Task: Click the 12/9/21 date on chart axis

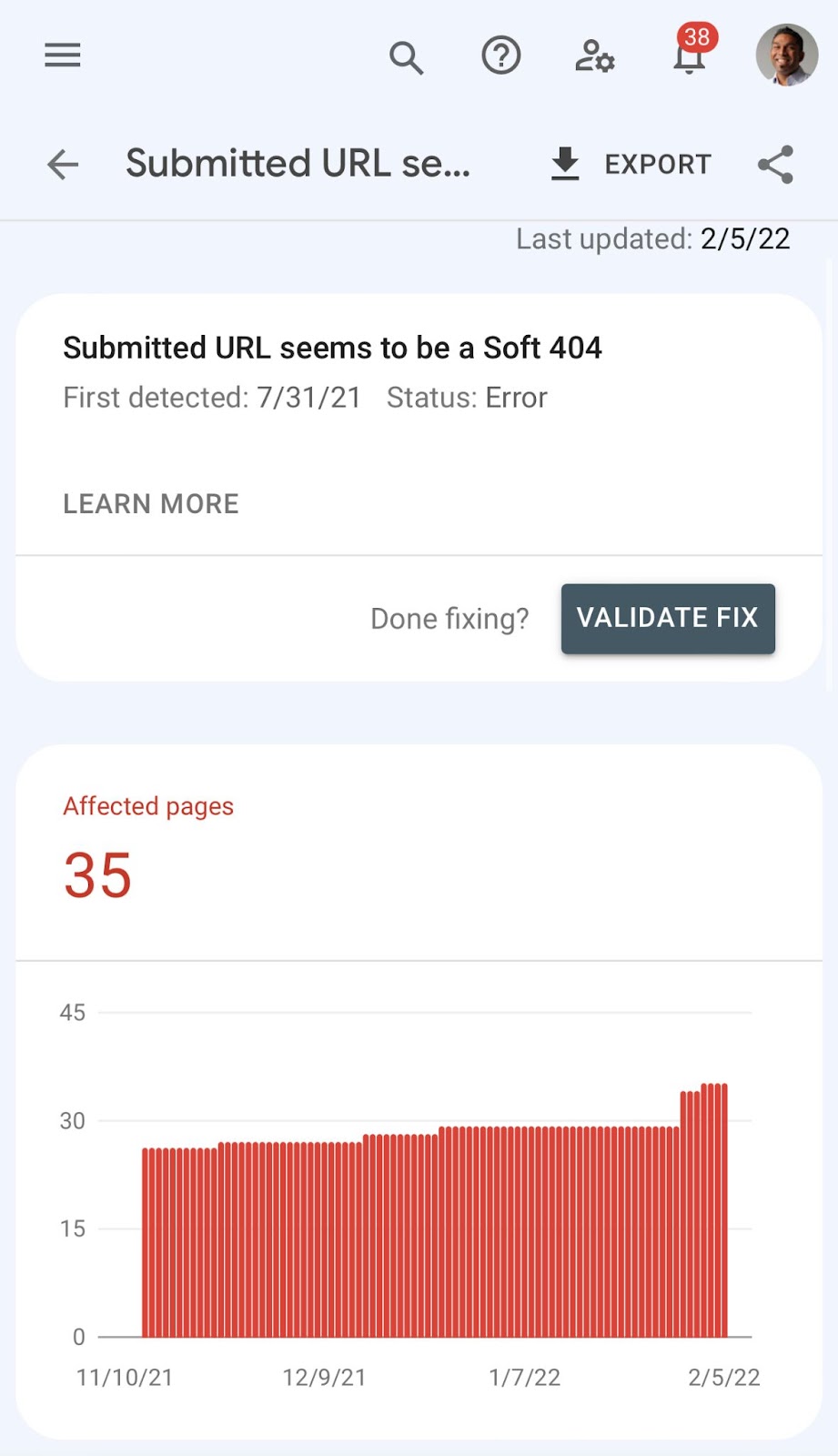Action: (324, 1378)
